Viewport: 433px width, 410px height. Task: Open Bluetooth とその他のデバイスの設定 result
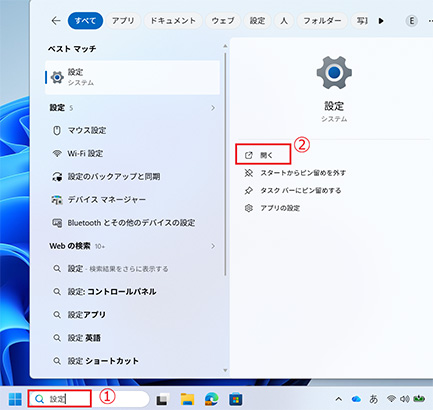pos(133,223)
